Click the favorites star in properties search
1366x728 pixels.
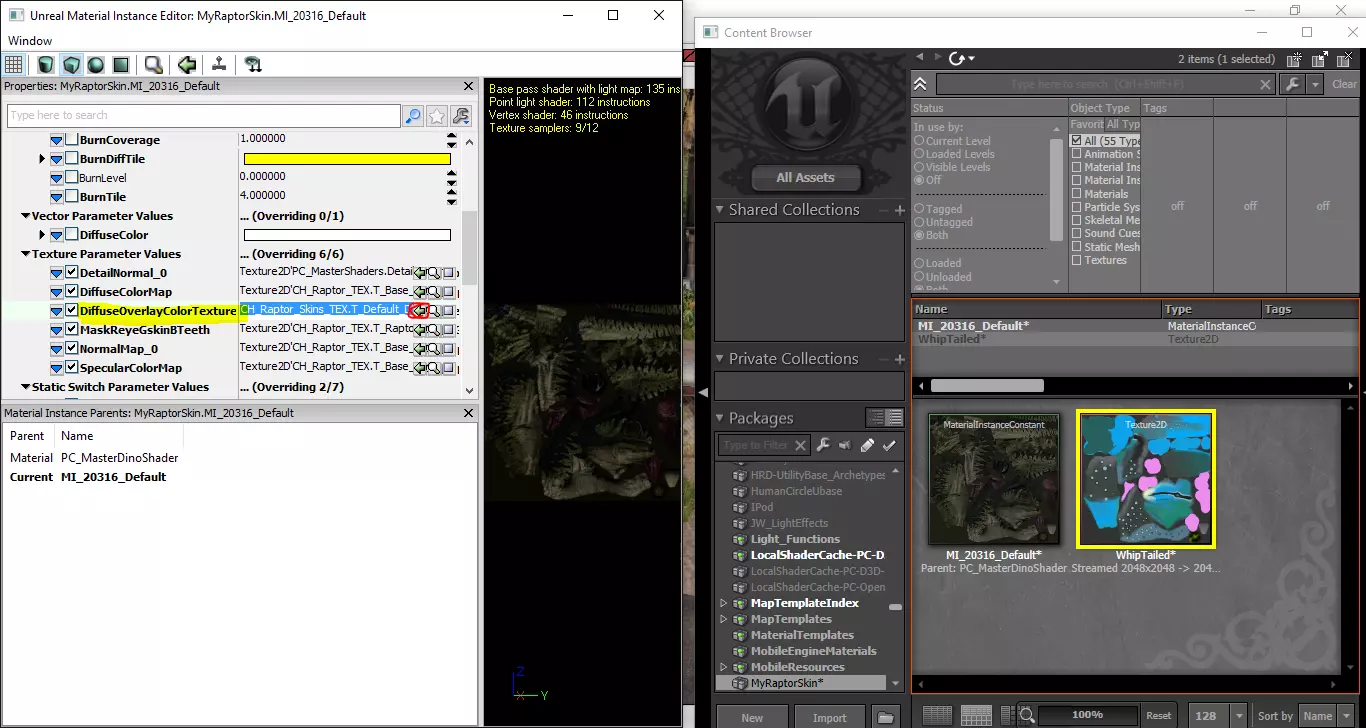(x=437, y=116)
